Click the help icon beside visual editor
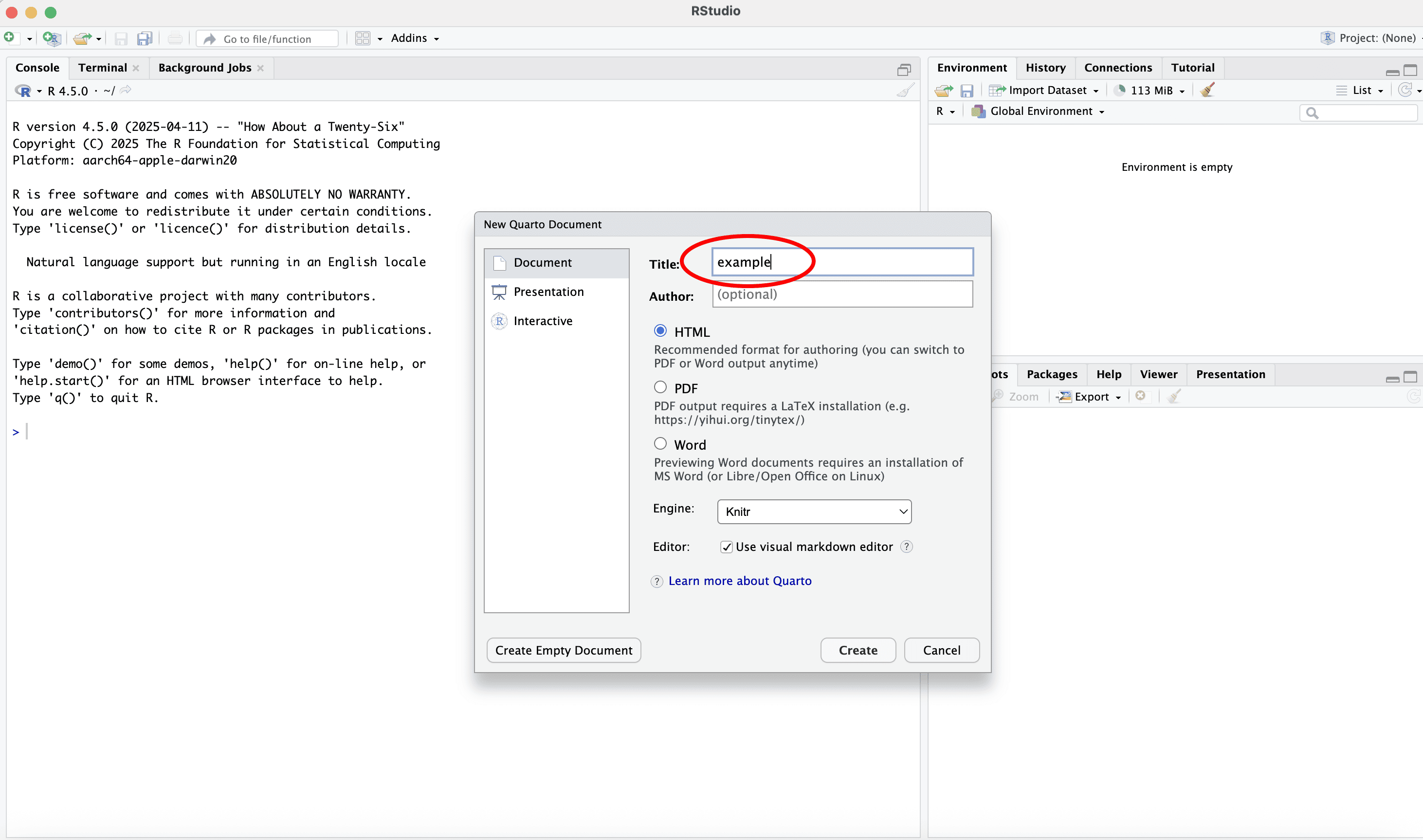The height and width of the screenshot is (840, 1423). (907, 547)
